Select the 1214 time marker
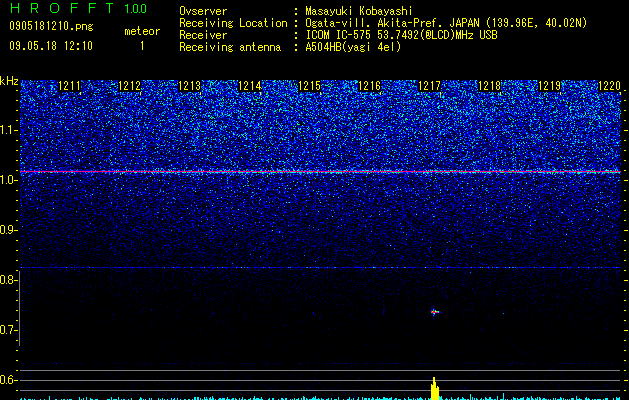 (250, 86)
